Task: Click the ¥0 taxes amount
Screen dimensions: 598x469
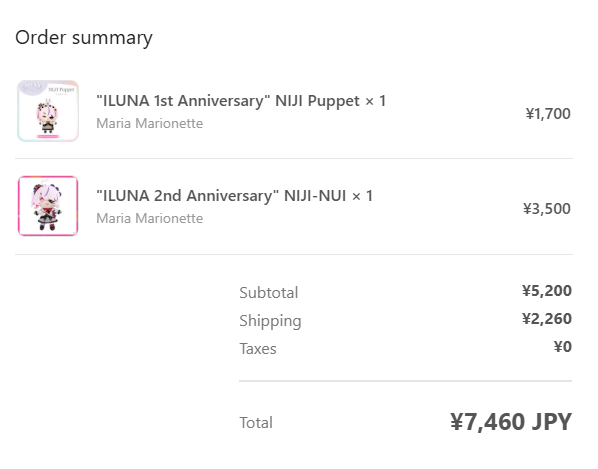Action: pyautogui.click(x=563, y=347)
